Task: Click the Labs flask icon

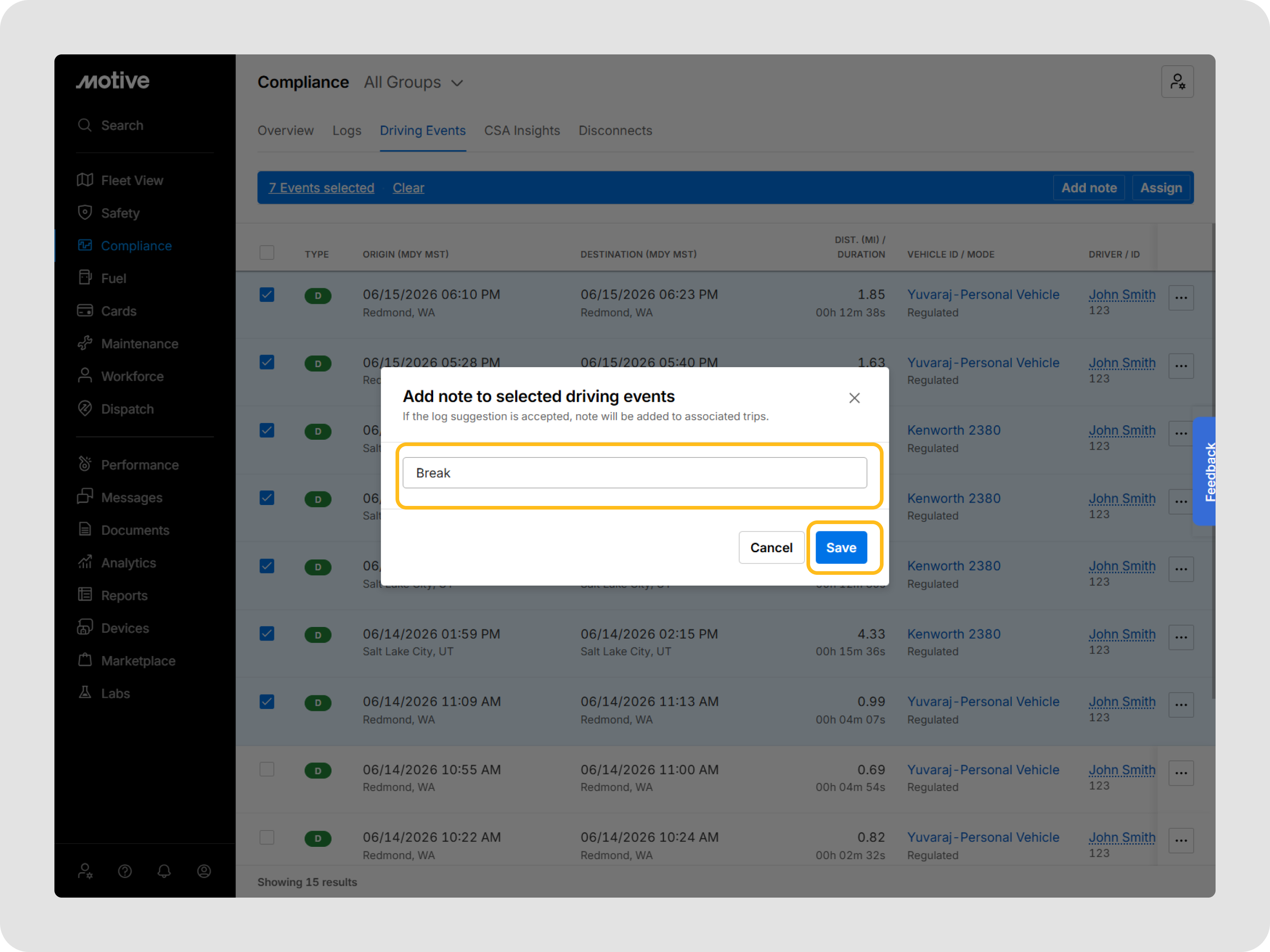Action: [85, 693]
